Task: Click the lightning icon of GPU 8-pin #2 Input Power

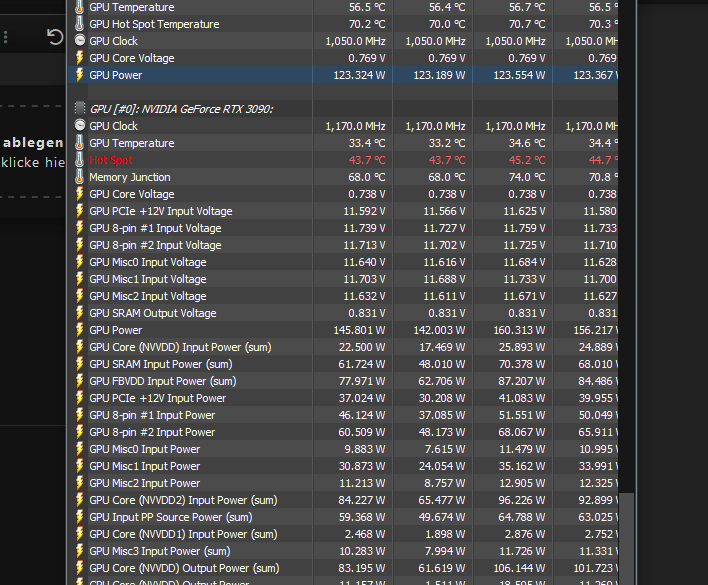Action: (79, 432)
